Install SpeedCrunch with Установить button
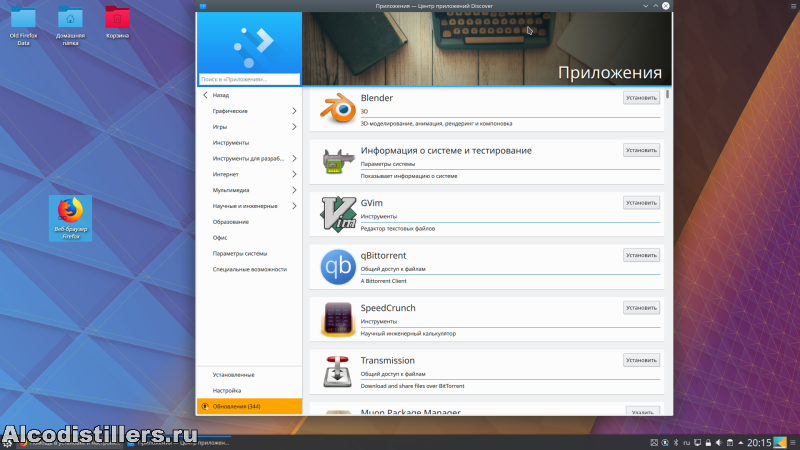 tap(641, 308)
